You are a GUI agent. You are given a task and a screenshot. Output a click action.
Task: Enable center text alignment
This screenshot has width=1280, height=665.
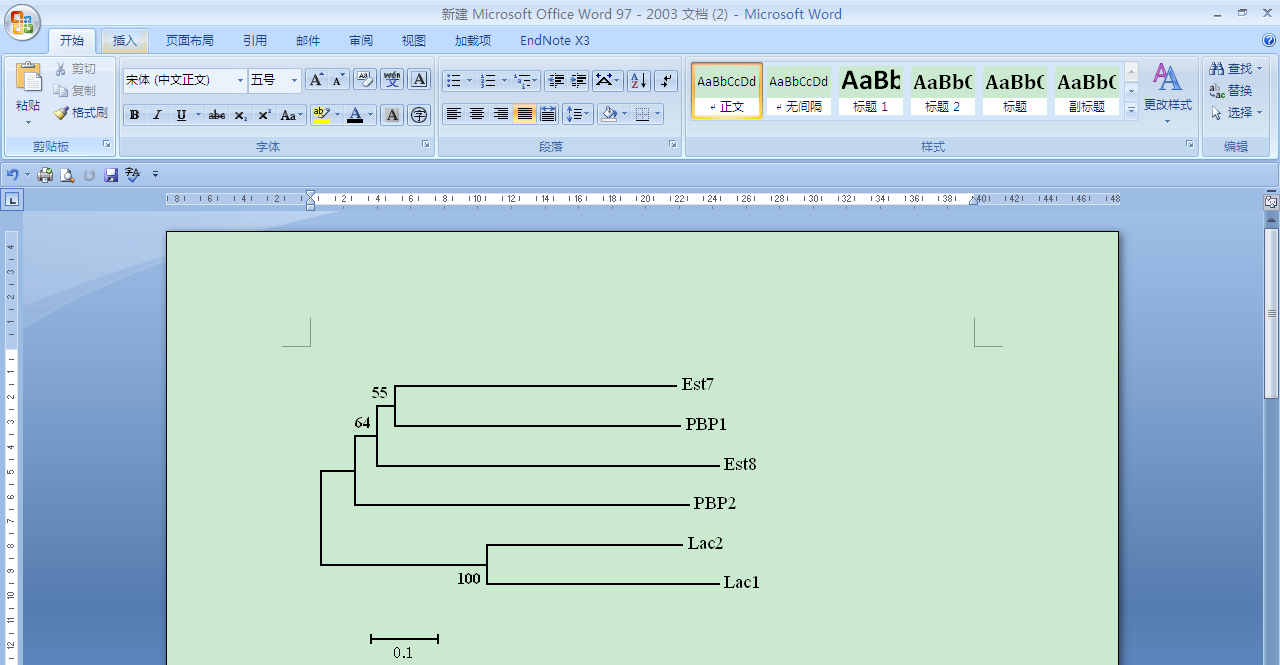pyautogui.click(x=477, y=114)
